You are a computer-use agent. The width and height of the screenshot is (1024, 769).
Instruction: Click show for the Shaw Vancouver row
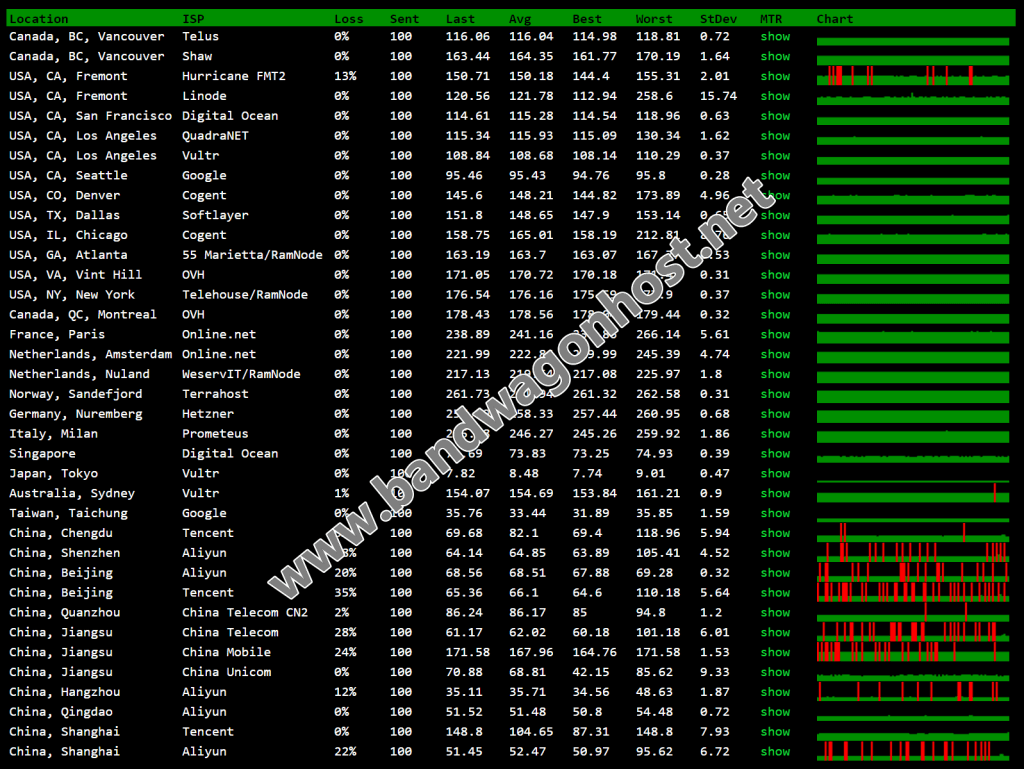click(775, 56)
